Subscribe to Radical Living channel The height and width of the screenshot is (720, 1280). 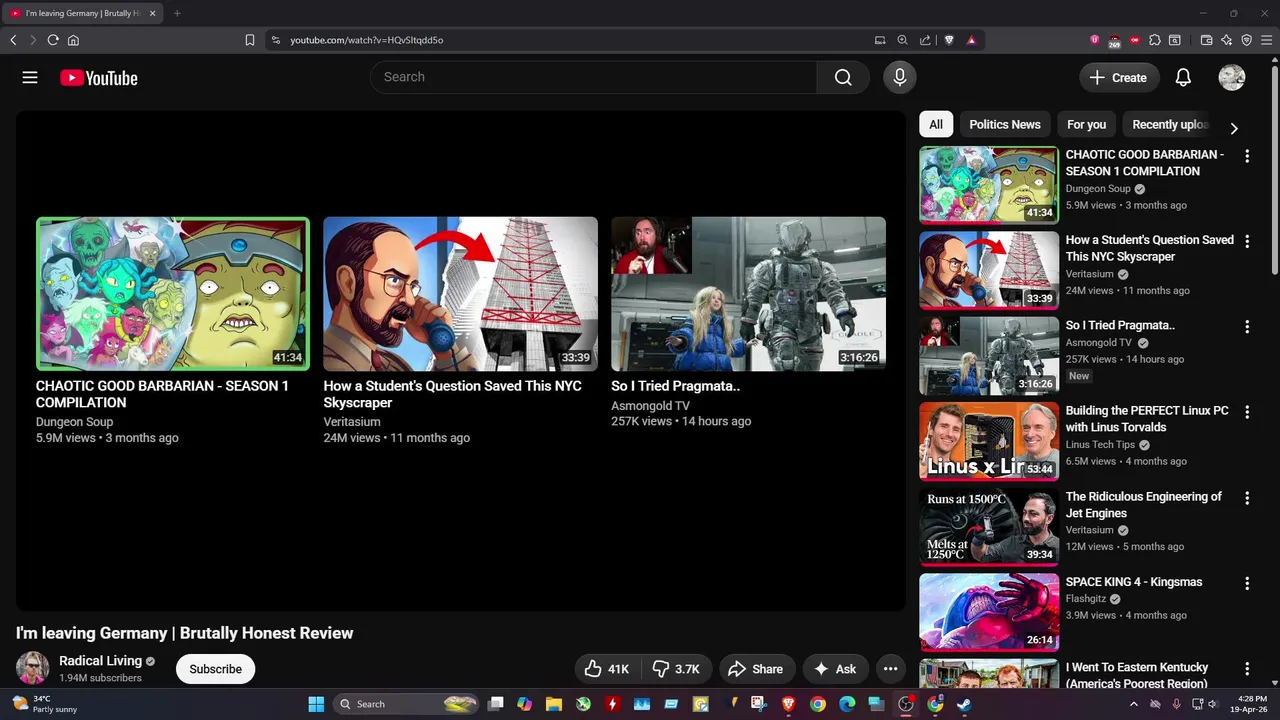coord(215,669)
